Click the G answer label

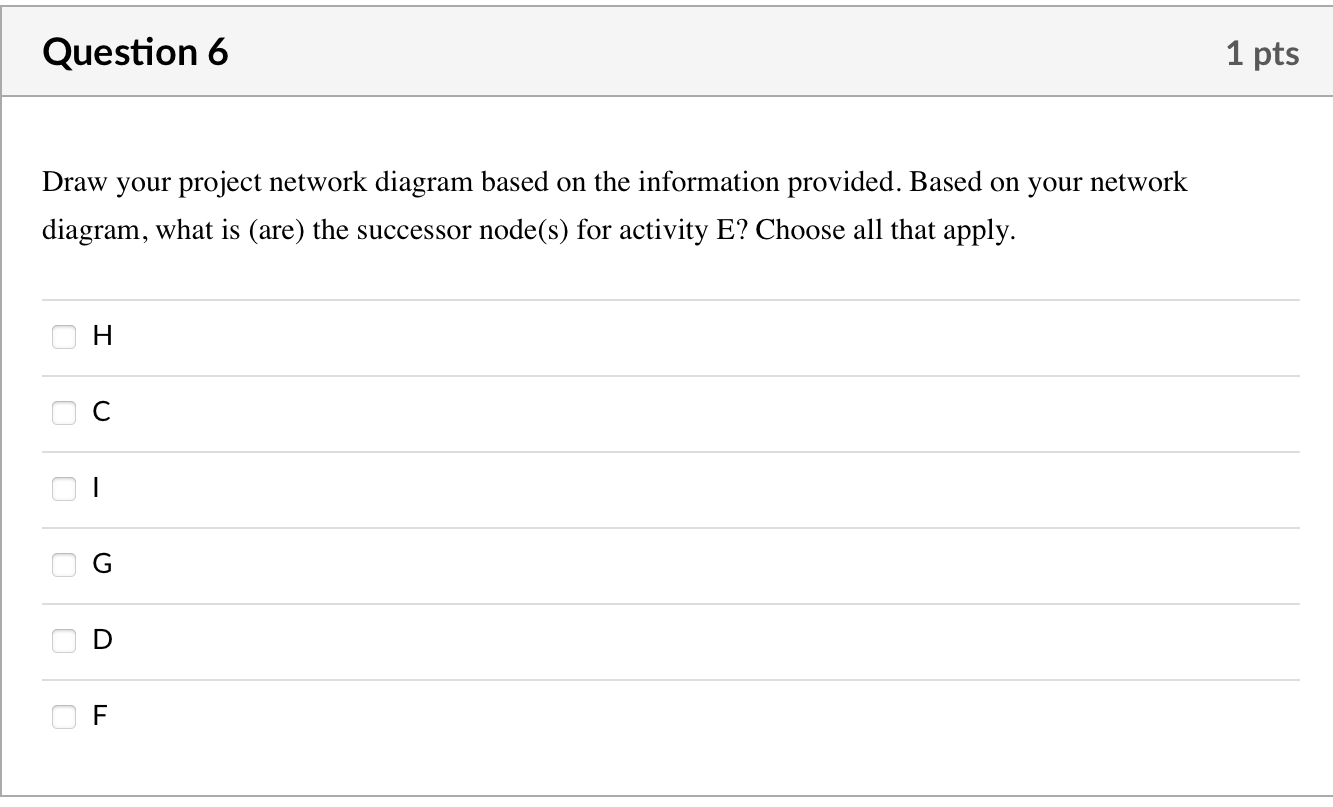pos(102,565)
